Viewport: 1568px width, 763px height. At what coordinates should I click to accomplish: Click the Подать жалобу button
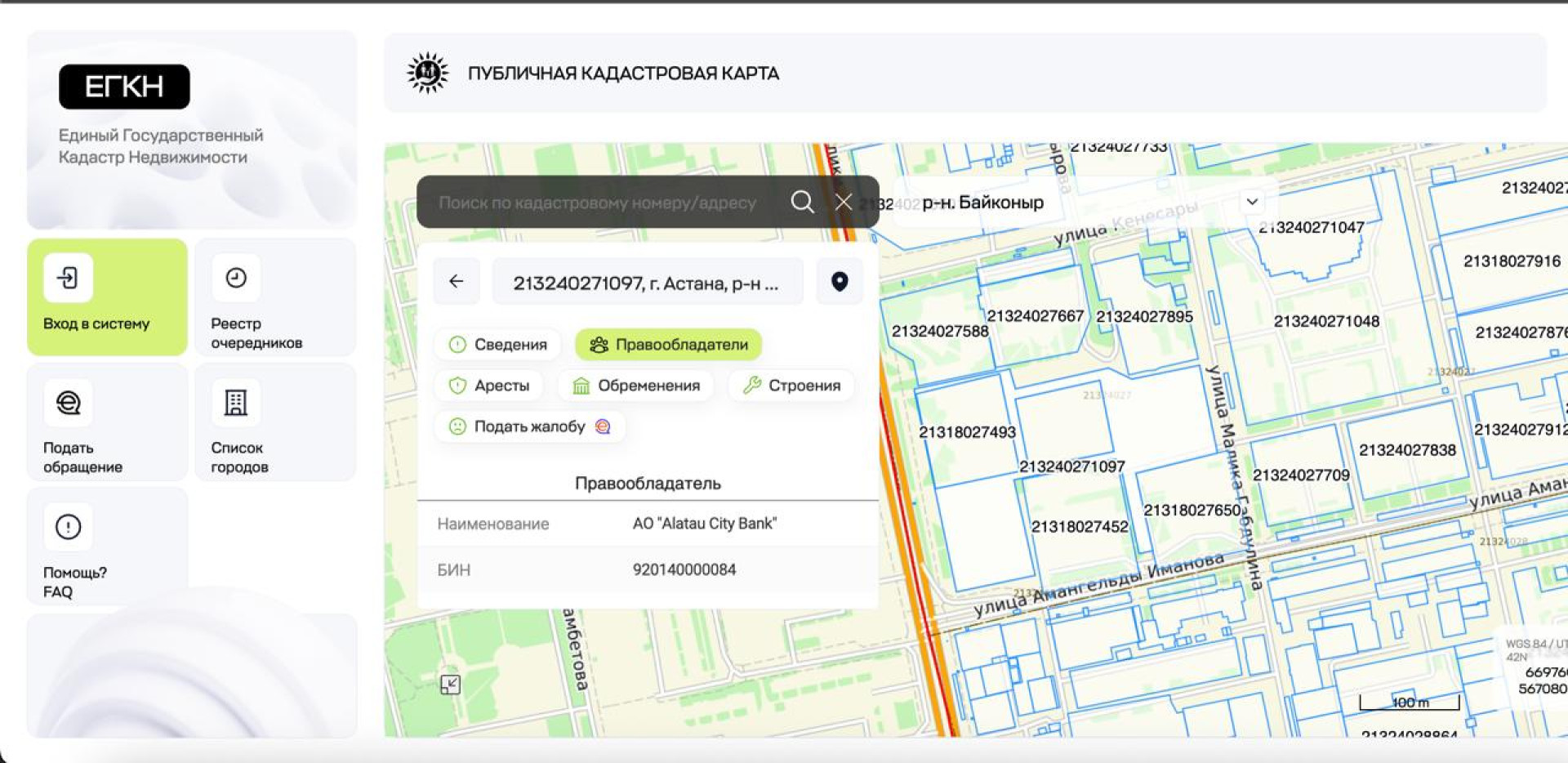(529, 426)
